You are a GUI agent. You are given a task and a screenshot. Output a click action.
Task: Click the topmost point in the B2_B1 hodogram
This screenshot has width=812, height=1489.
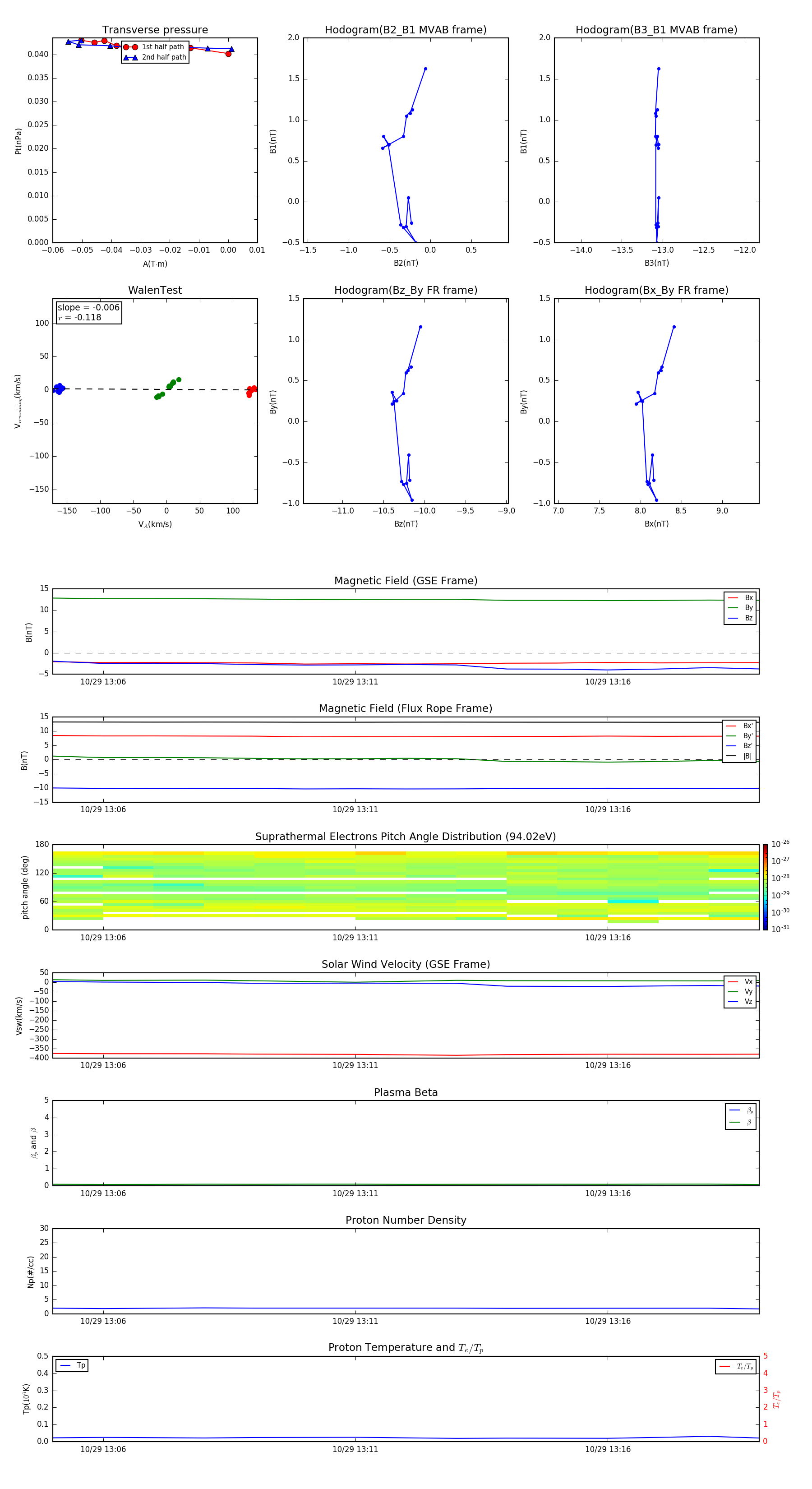[425, 69]
